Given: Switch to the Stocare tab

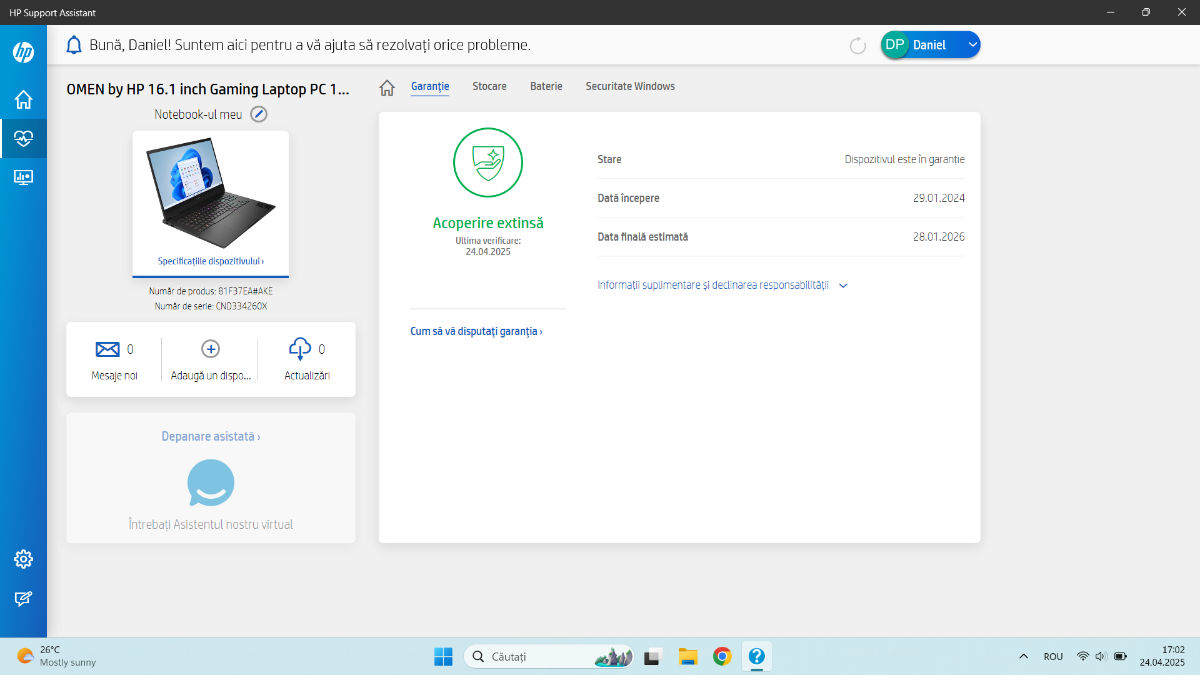Looking at the screenshot, I should (489, 86).
